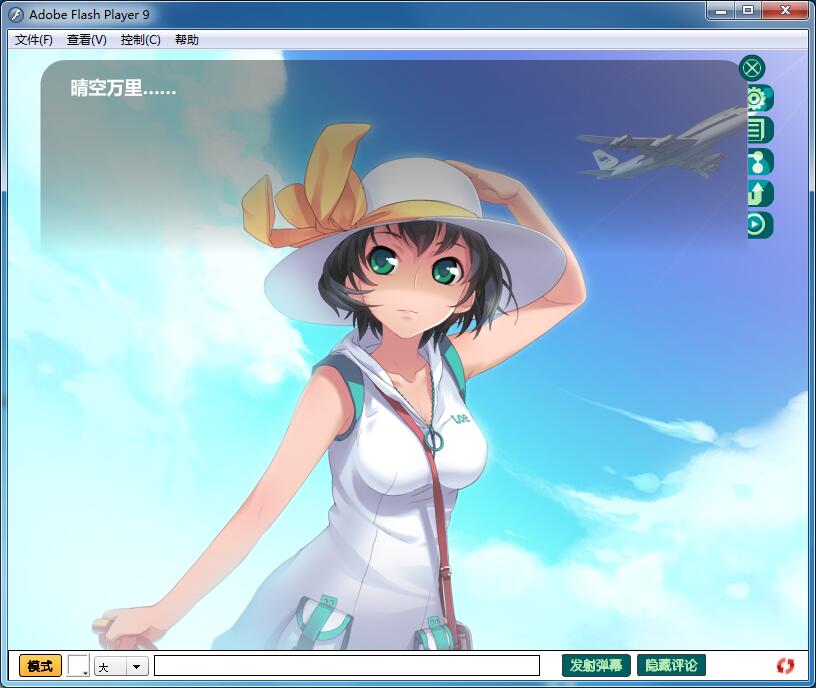Focus the danmaku comment text field

pos(347,666)
